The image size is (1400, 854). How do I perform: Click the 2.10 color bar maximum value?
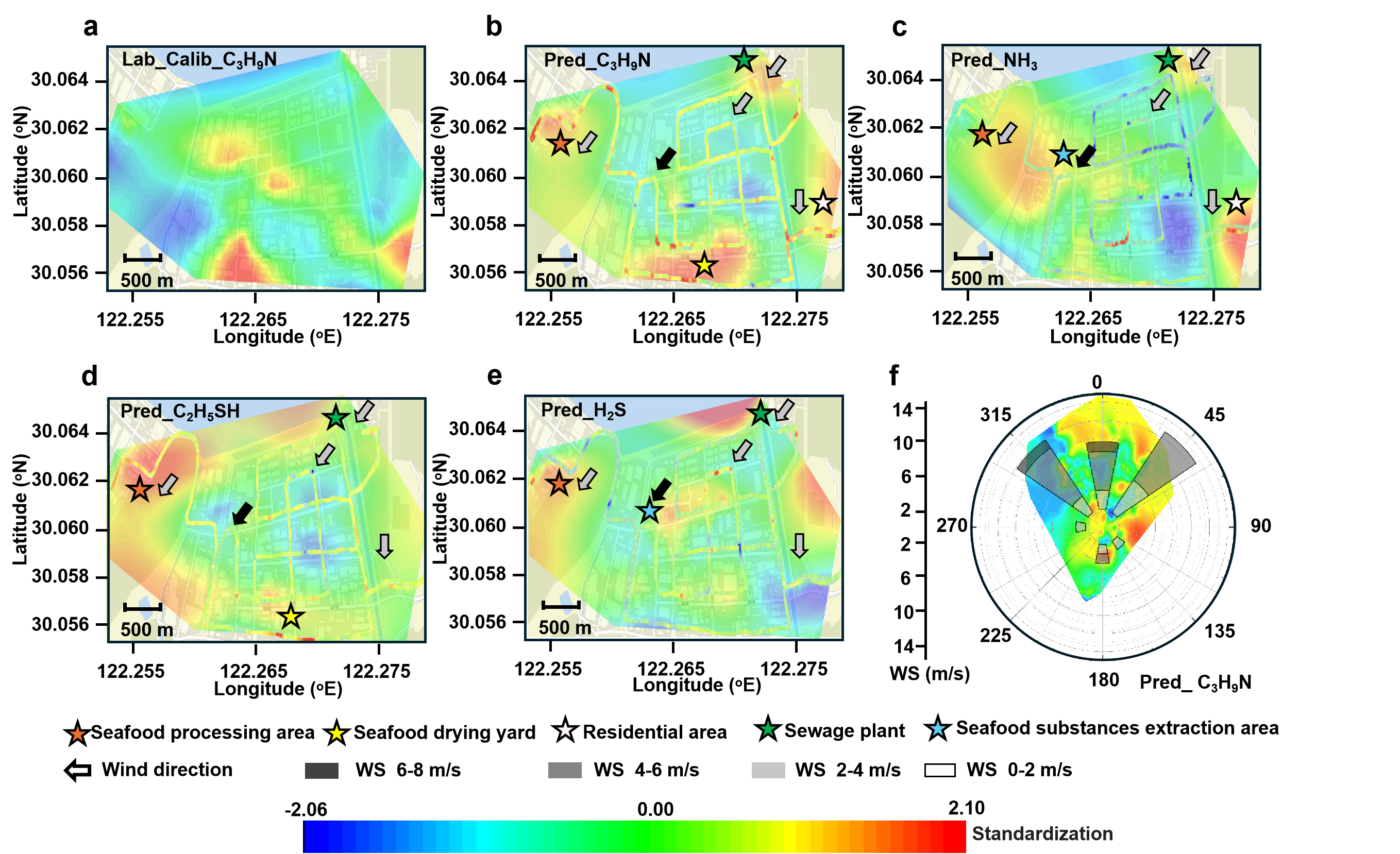click(967, 808)
